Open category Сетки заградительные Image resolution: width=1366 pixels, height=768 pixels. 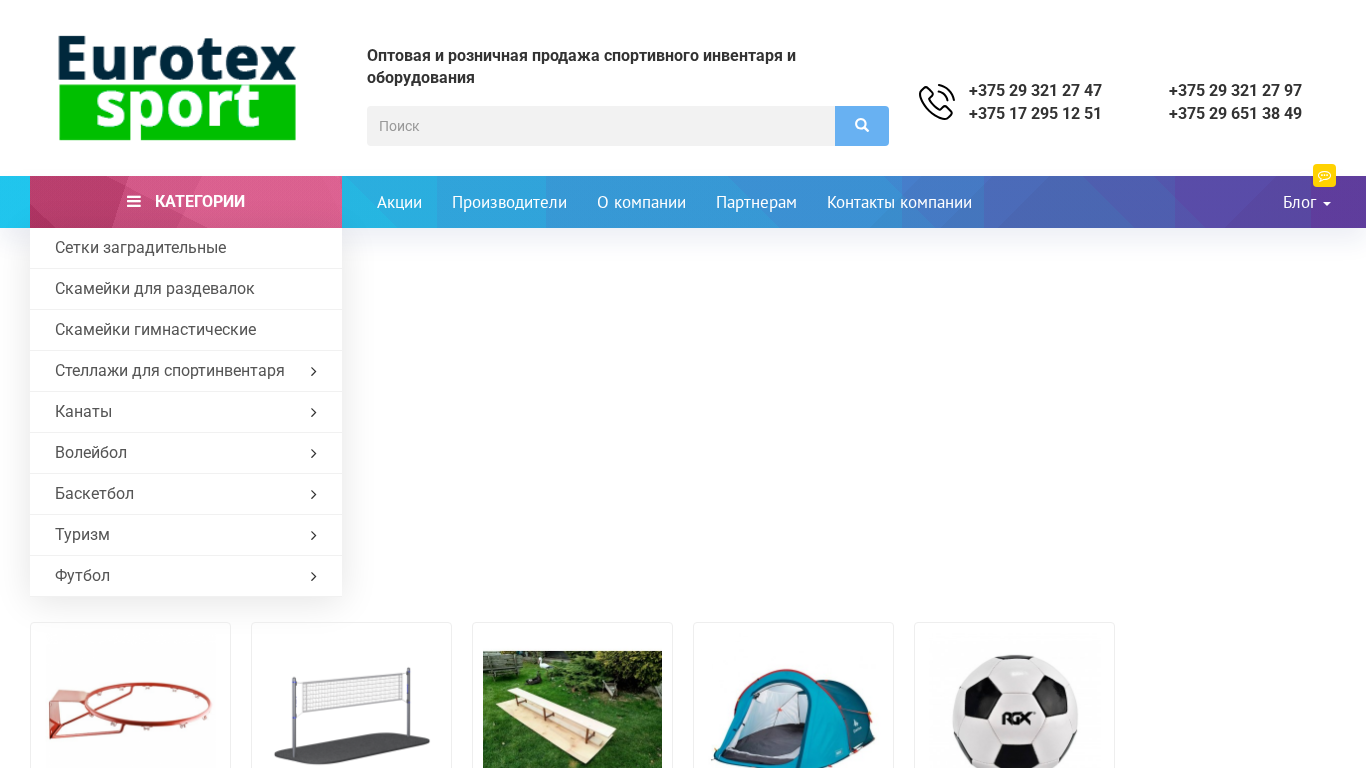[x=186, y=248]
